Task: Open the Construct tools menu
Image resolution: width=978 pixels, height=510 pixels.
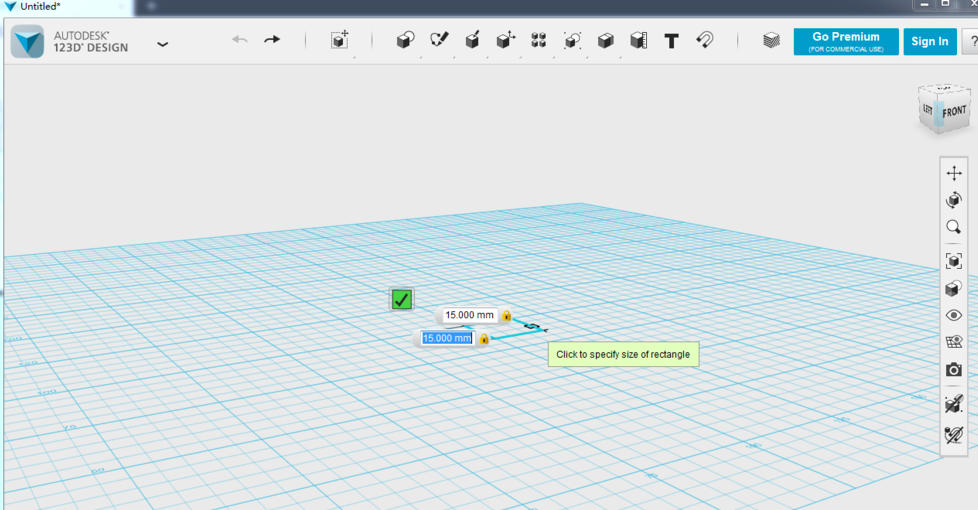Action: tap(472, 40)
